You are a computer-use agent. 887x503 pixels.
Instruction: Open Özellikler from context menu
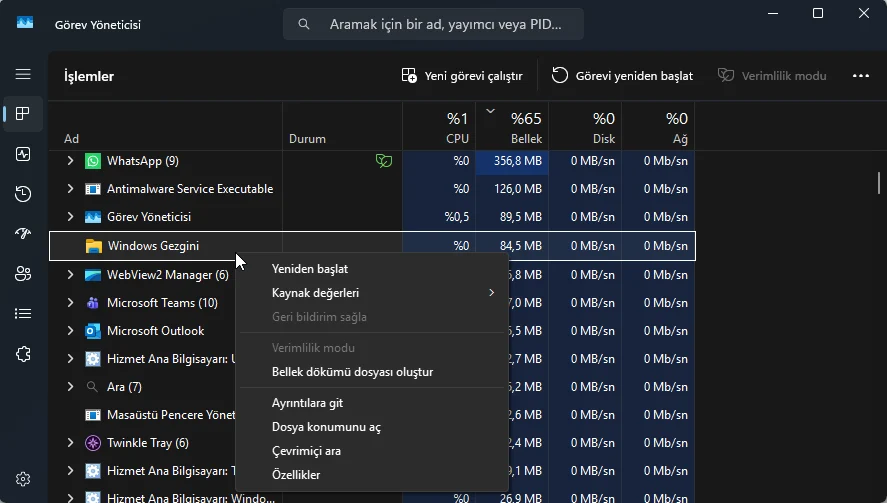point(371,475)
